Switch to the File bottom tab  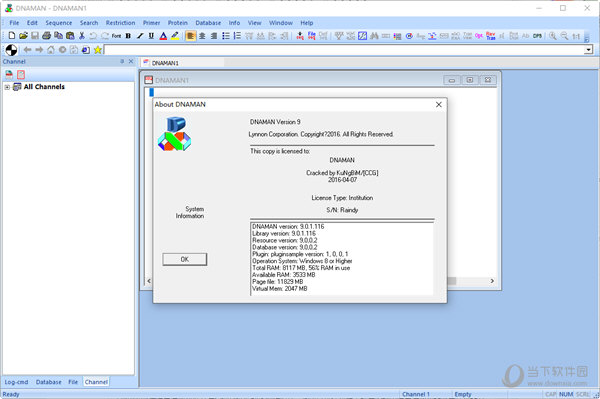pos(73,382)
